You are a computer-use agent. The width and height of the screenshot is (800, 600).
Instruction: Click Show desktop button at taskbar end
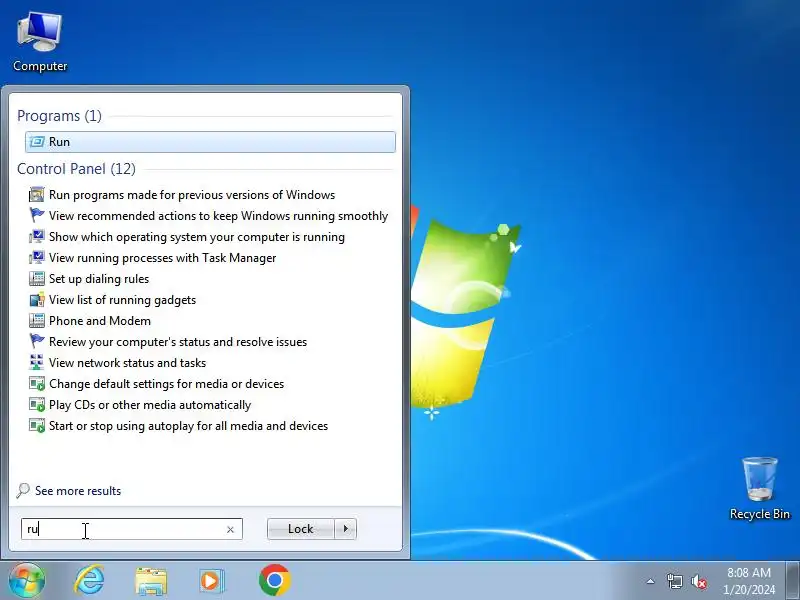[793, 581]
